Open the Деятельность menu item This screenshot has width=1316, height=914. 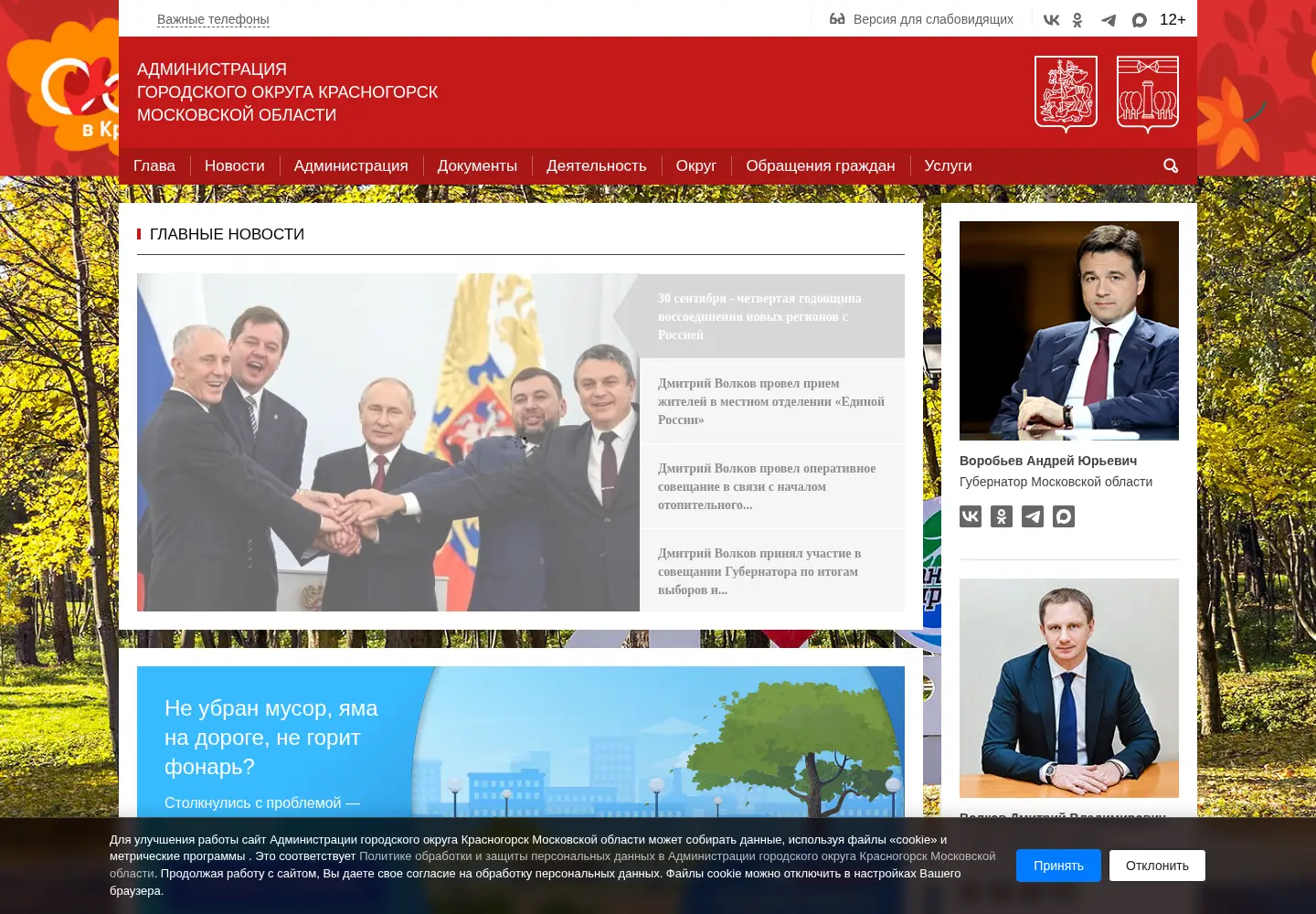[x=597, y=165]
